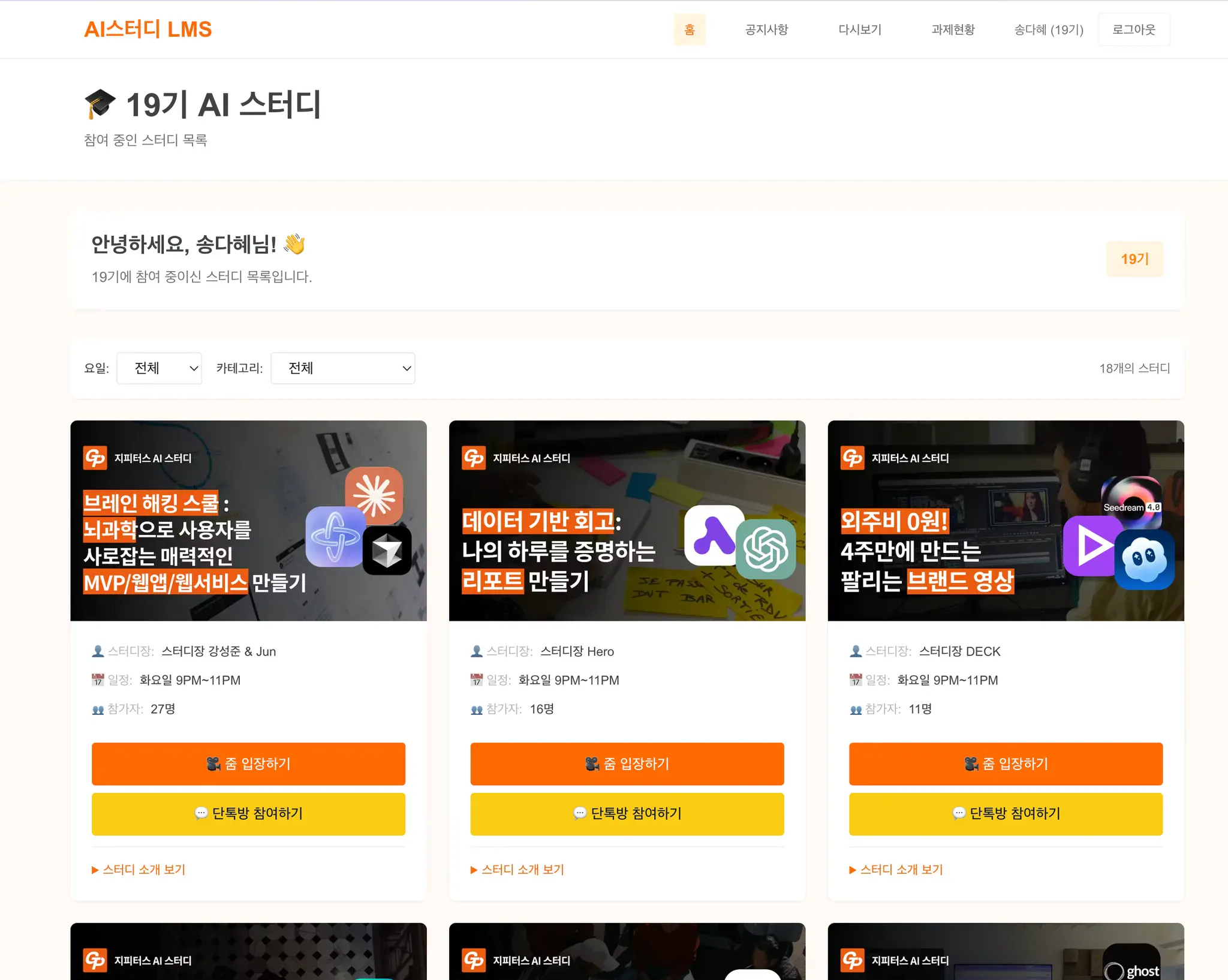Open the 과제현황 menu item

click(x=953, y=29)
